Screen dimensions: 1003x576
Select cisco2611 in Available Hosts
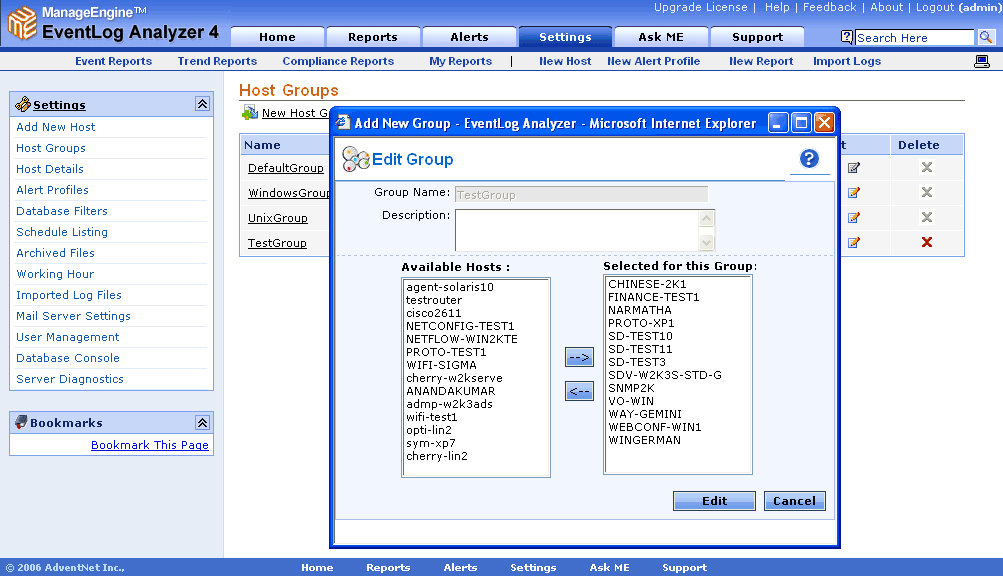click(434, 313)
